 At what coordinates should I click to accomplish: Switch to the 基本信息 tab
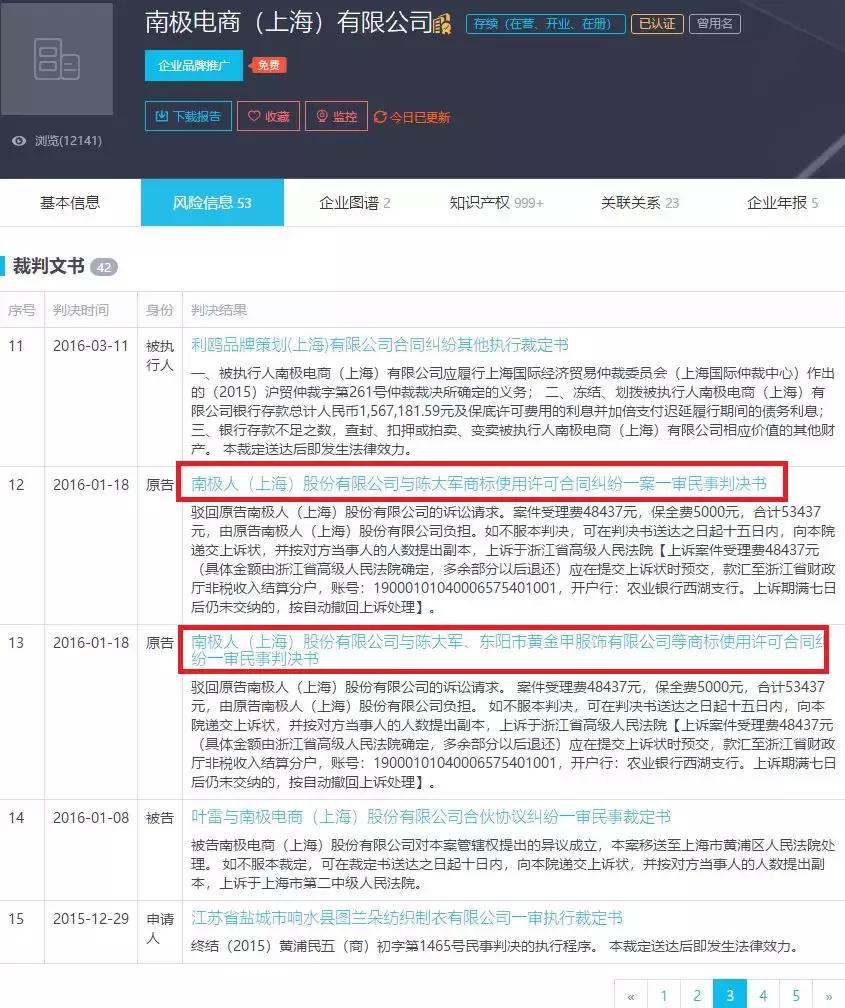[70, 202]
